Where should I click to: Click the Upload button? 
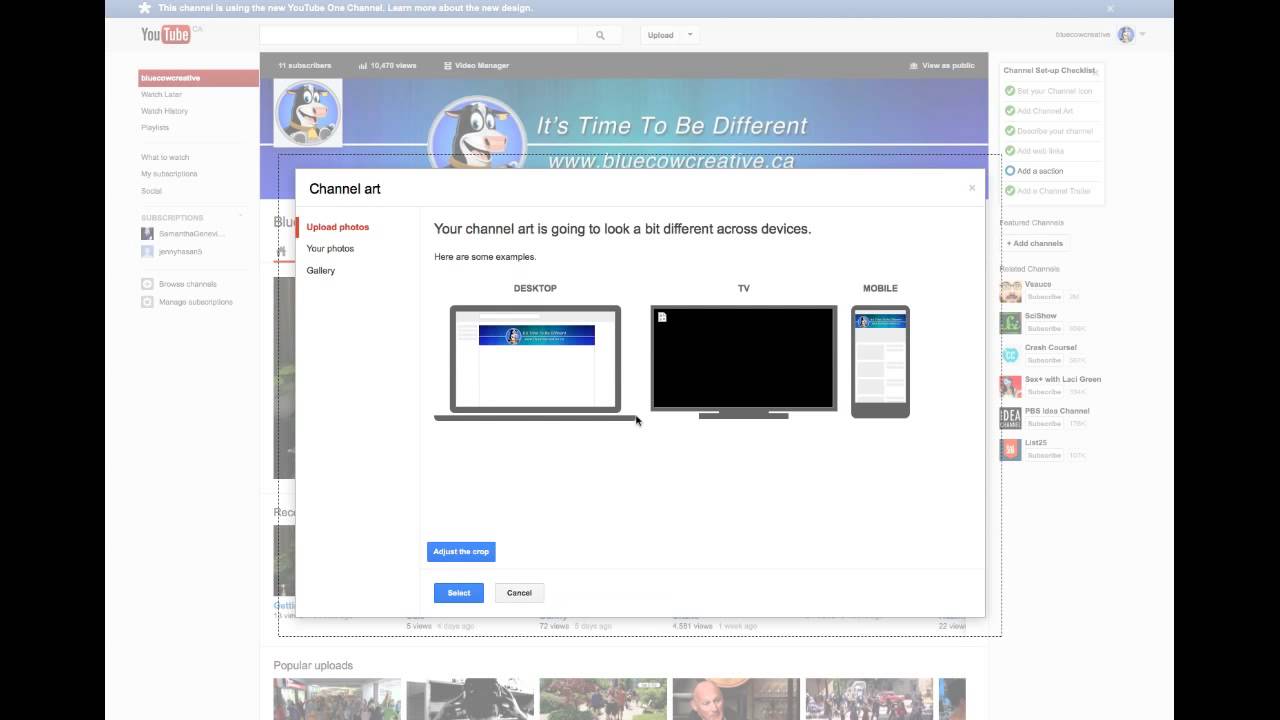pyautogui.click(x=660, y=35)
